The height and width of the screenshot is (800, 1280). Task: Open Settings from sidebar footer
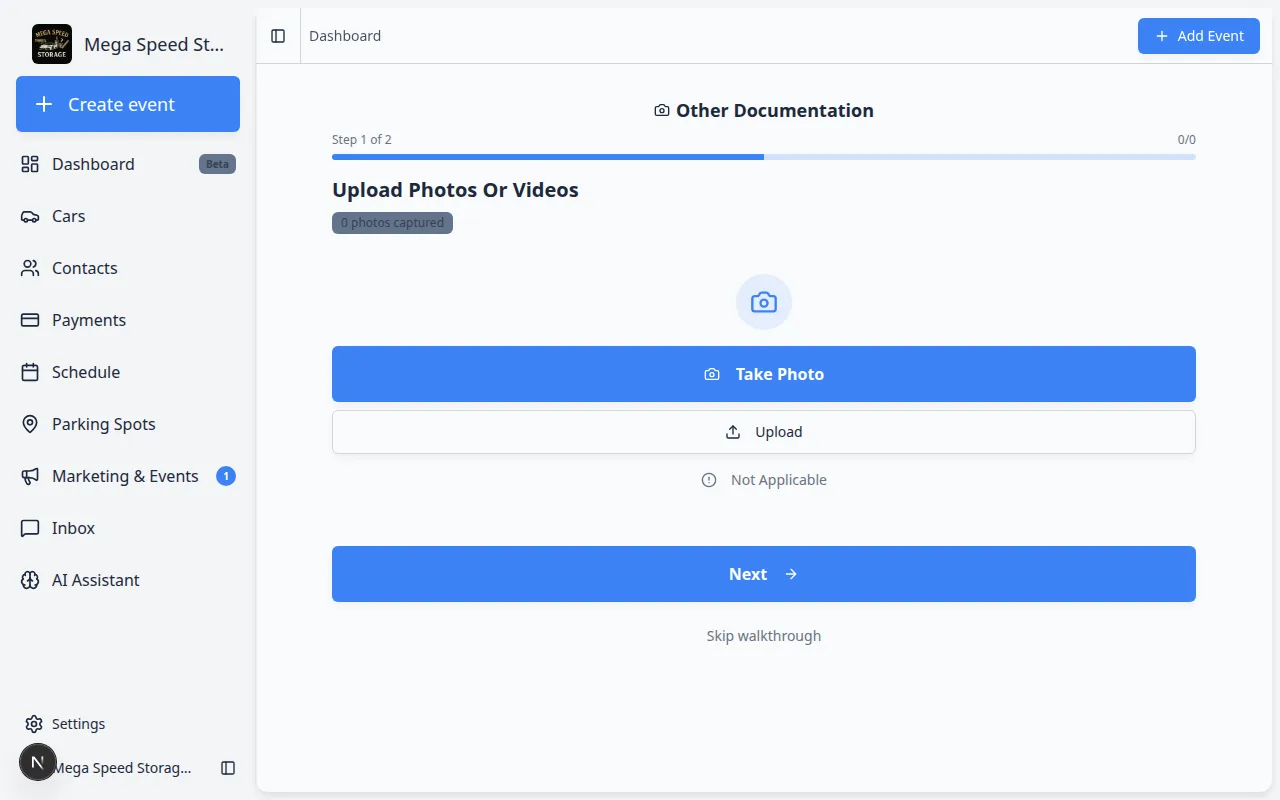[128, 724]
